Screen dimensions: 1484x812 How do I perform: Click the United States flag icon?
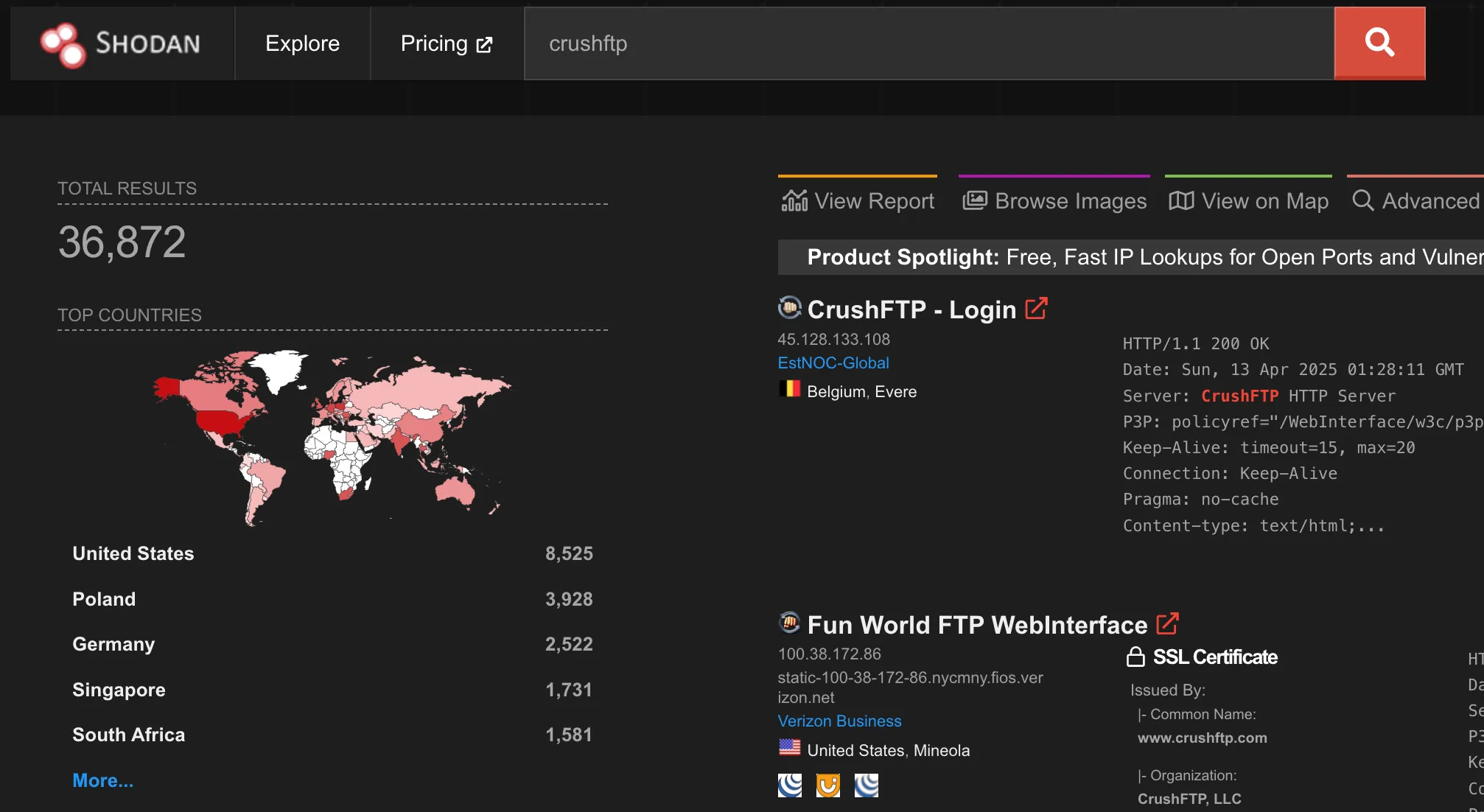pos(789,748)
